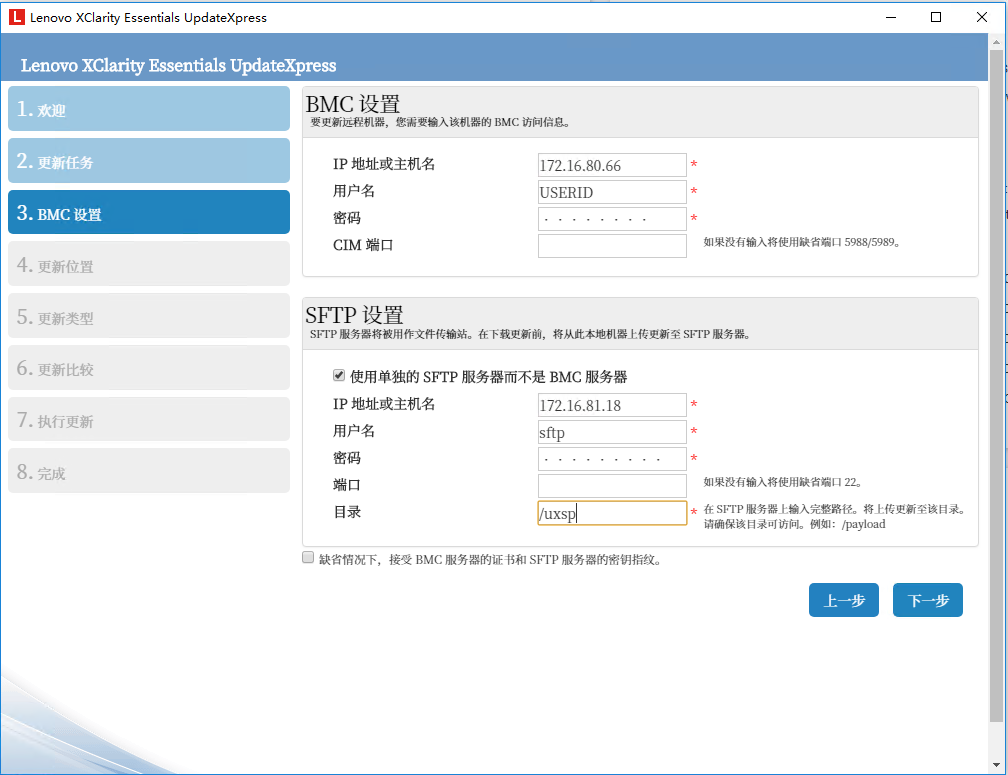Minimize the UpdateXpress window

(891, 17)
